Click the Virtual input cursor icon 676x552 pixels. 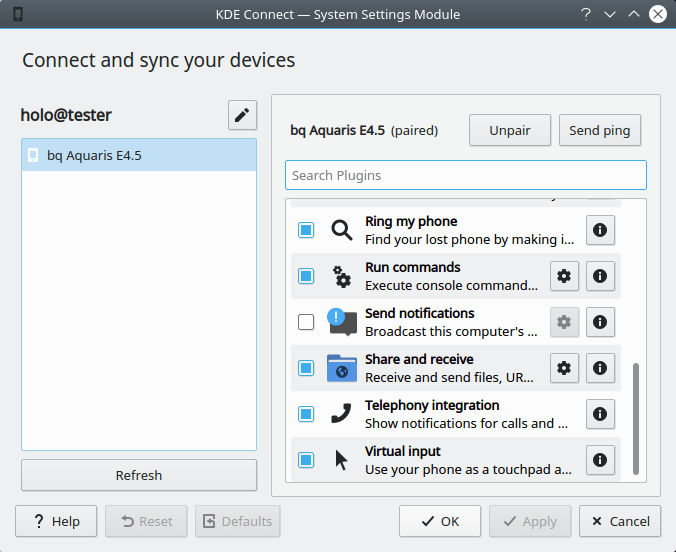(341, 460)
